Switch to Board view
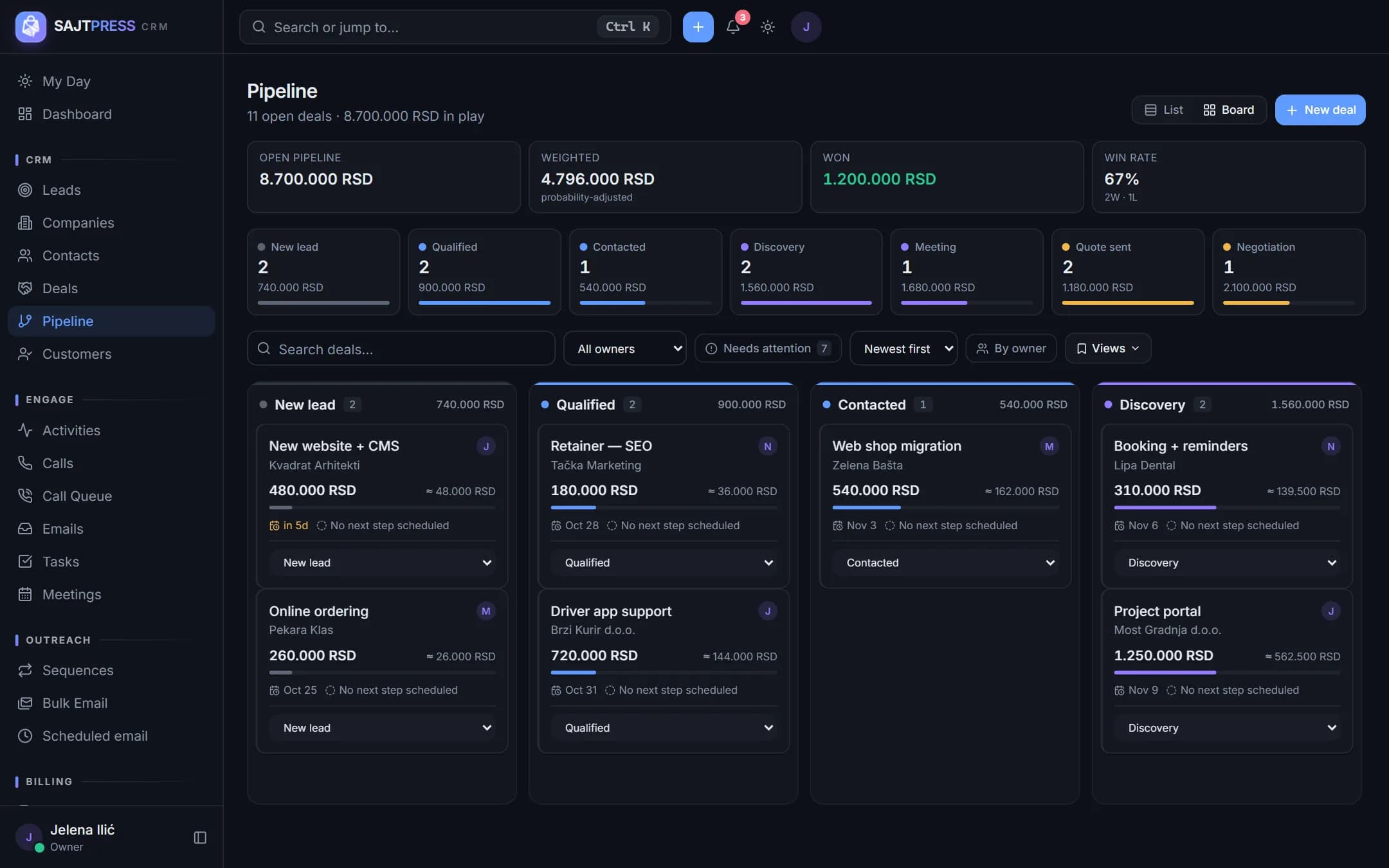1389x868 pixels. tap(1229, 110)
